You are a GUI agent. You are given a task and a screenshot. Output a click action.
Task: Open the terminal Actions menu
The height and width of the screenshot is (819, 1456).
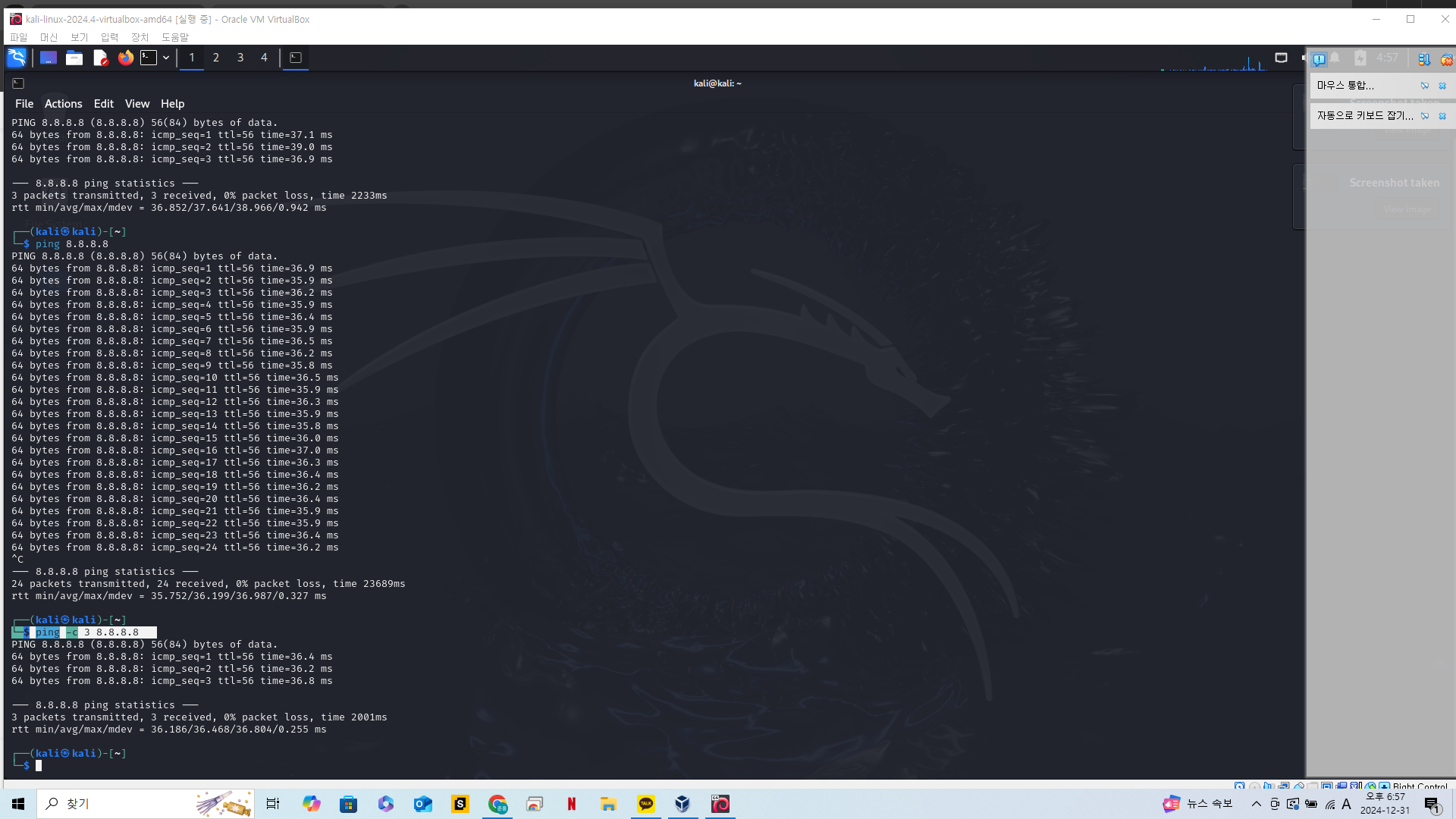coord(63,104)
